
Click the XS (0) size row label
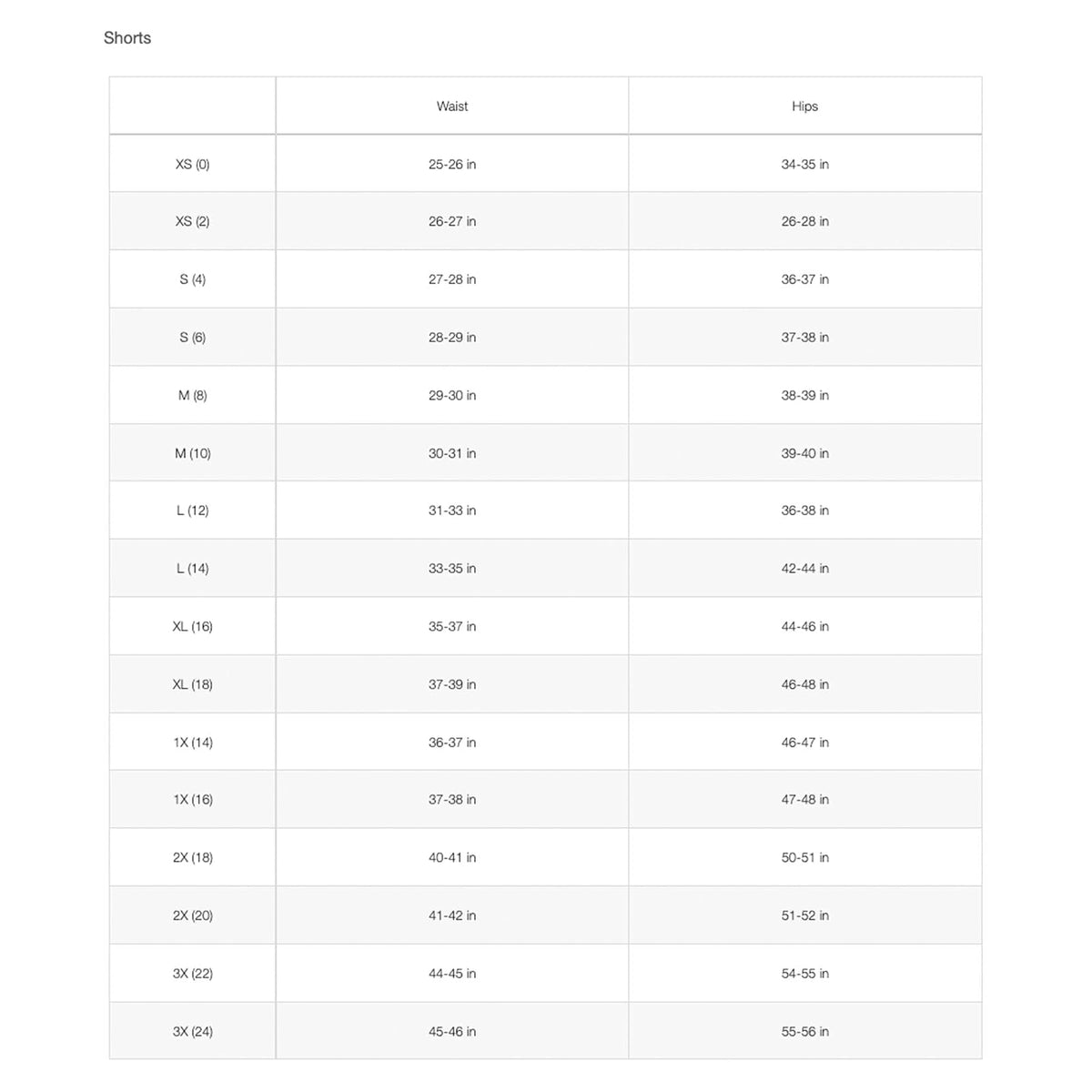click(192, 165)
